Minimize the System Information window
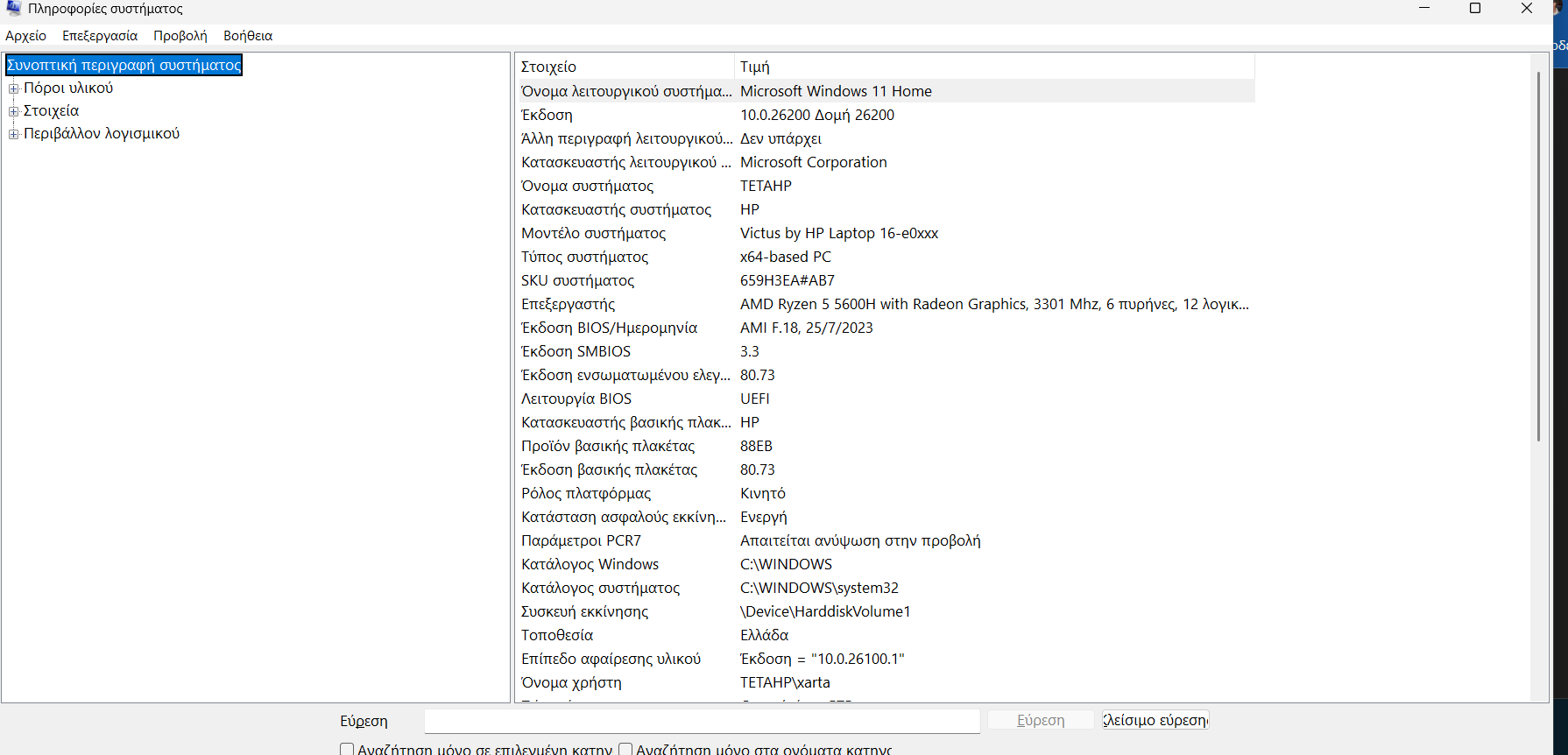Image resolution: width=1568 pixels, height=755 pixels. point(1424,9)
